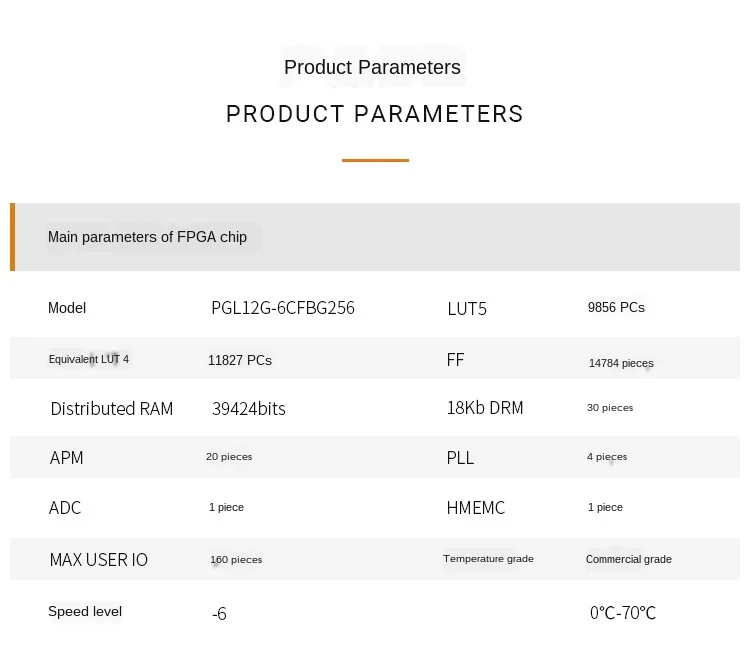This screenshot has width=750, height=654.
Task: Click the orange divider line under heading
Action: [x=375, y=160]
